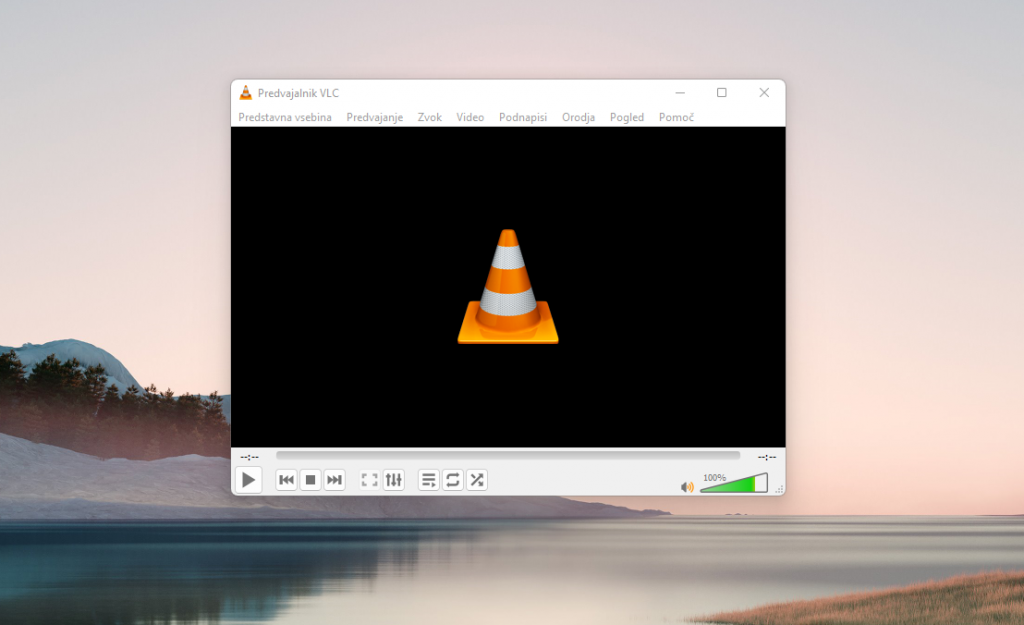The height and width of the screenshot is (625, 1024).
Task: Open the Predstavna vsebina menu
Action: (285, 117)
